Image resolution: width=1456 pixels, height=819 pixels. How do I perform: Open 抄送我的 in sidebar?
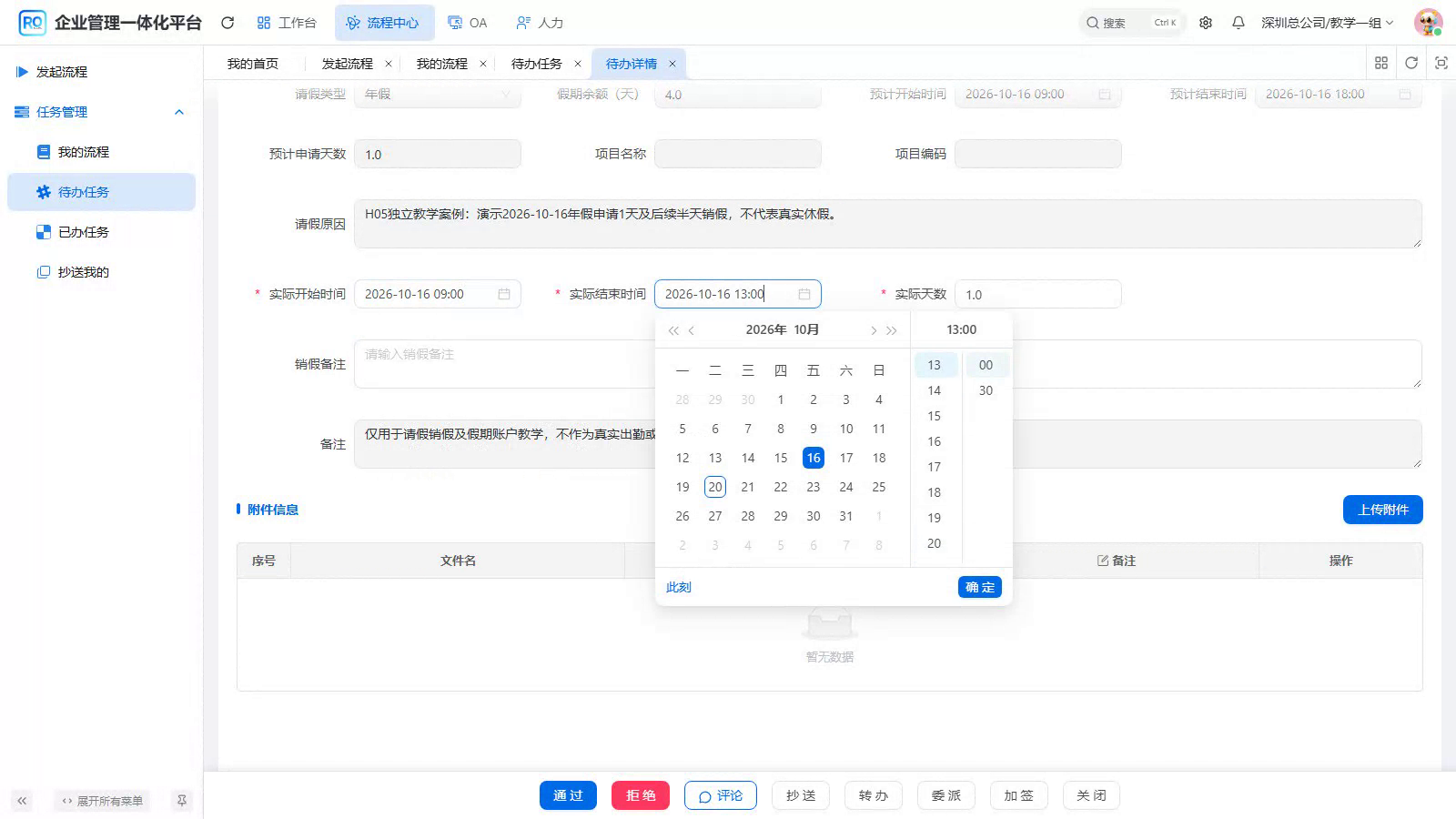coord(101,272)
